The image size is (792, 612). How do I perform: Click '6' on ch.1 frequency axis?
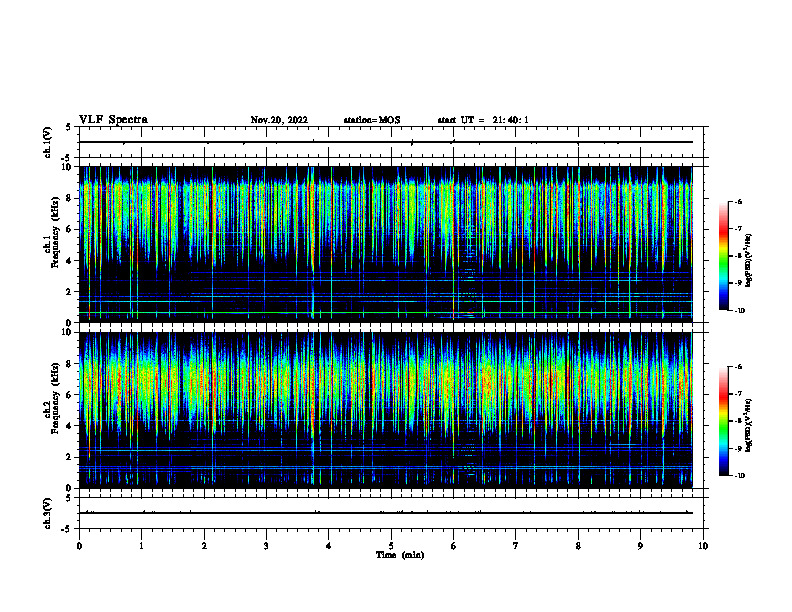tap(70, 229)
